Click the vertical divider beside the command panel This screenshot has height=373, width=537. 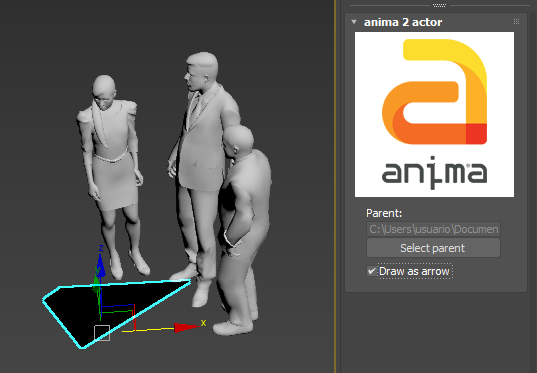point(335,186)
